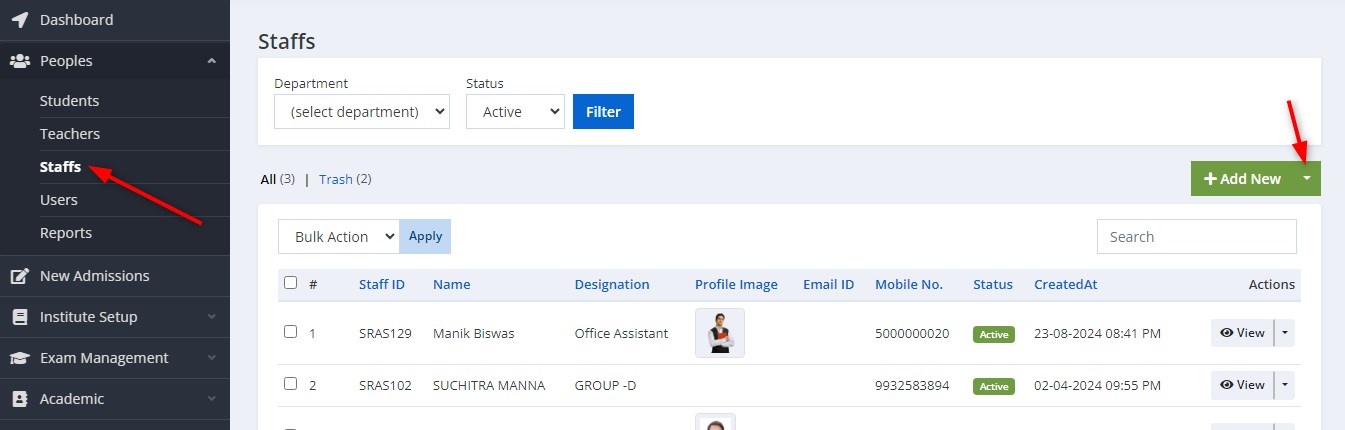The width and height of the screenshot is (1345, 430).
Task: Click GROUP -D designation cell
Action: (x=605, y=385)
